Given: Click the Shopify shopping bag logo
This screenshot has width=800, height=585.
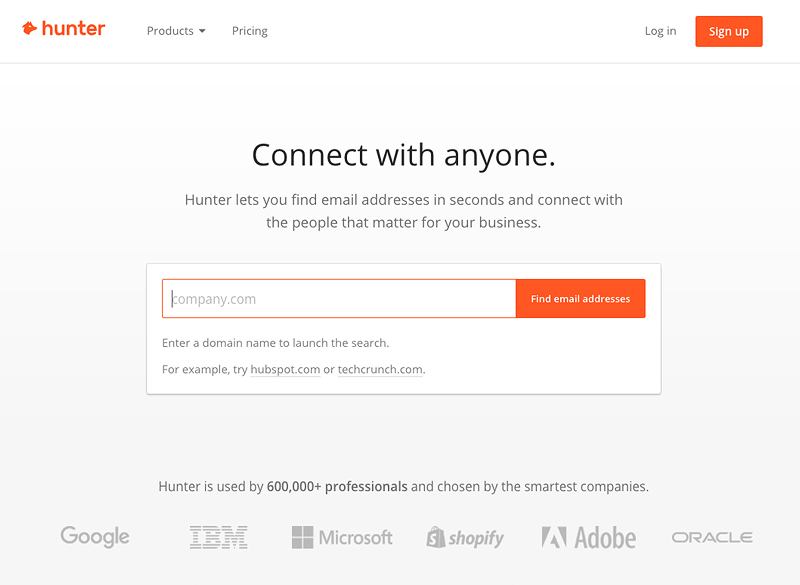Looking at the screenshot, I should tap(436, 538).
